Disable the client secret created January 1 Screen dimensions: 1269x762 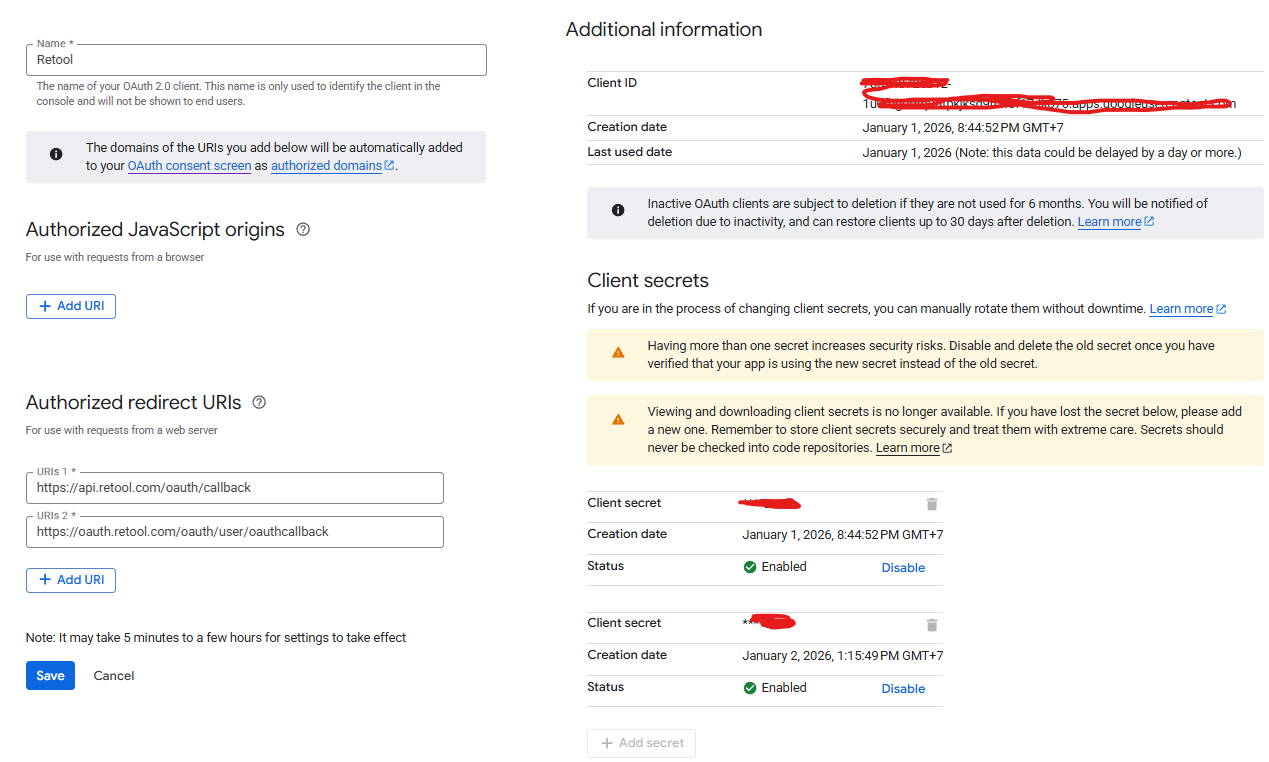(x=902, y=567)
